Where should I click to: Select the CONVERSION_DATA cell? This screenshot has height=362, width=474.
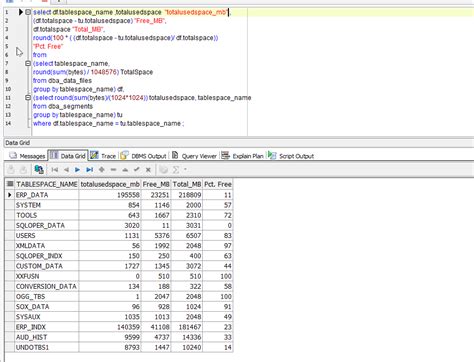(x=47, y=286)
